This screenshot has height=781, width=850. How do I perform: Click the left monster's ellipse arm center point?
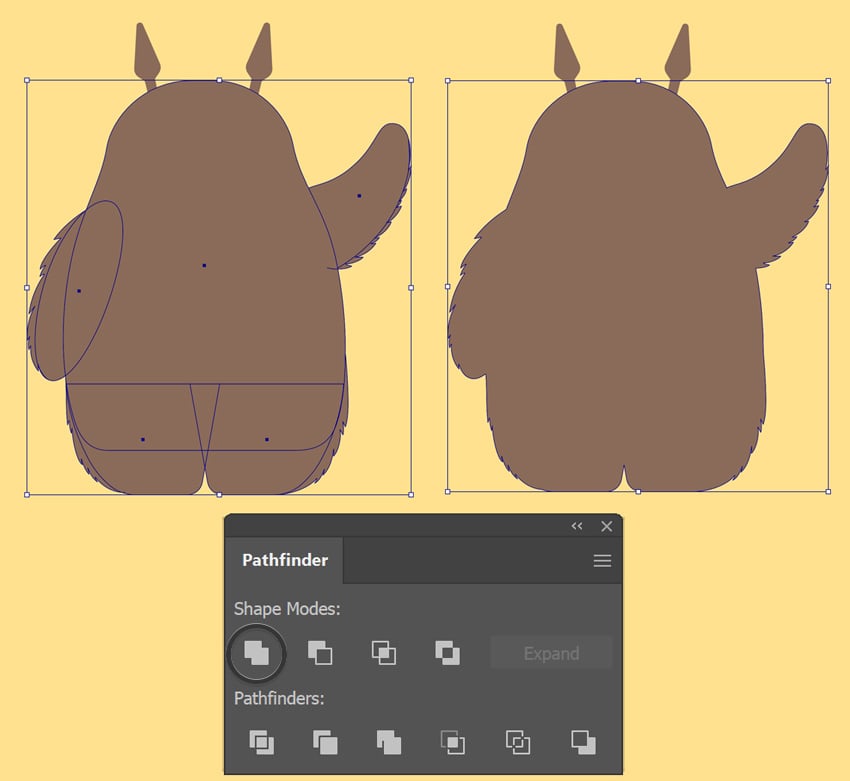[x=79, y=291]
